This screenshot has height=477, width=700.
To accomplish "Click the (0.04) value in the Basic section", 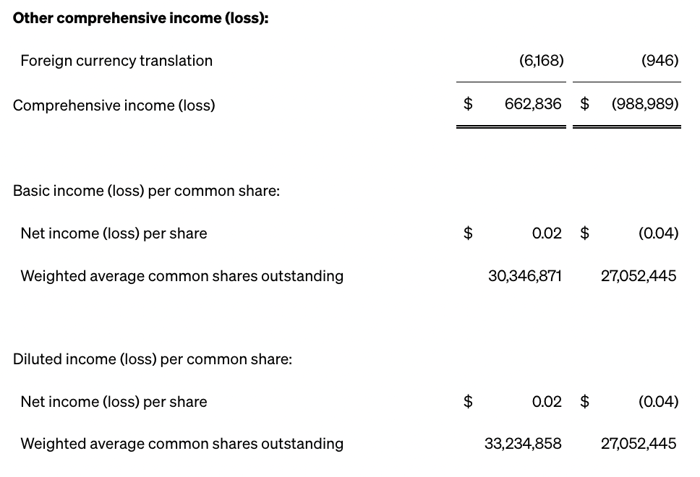I will pyautogui.click(x=658, y=233).
